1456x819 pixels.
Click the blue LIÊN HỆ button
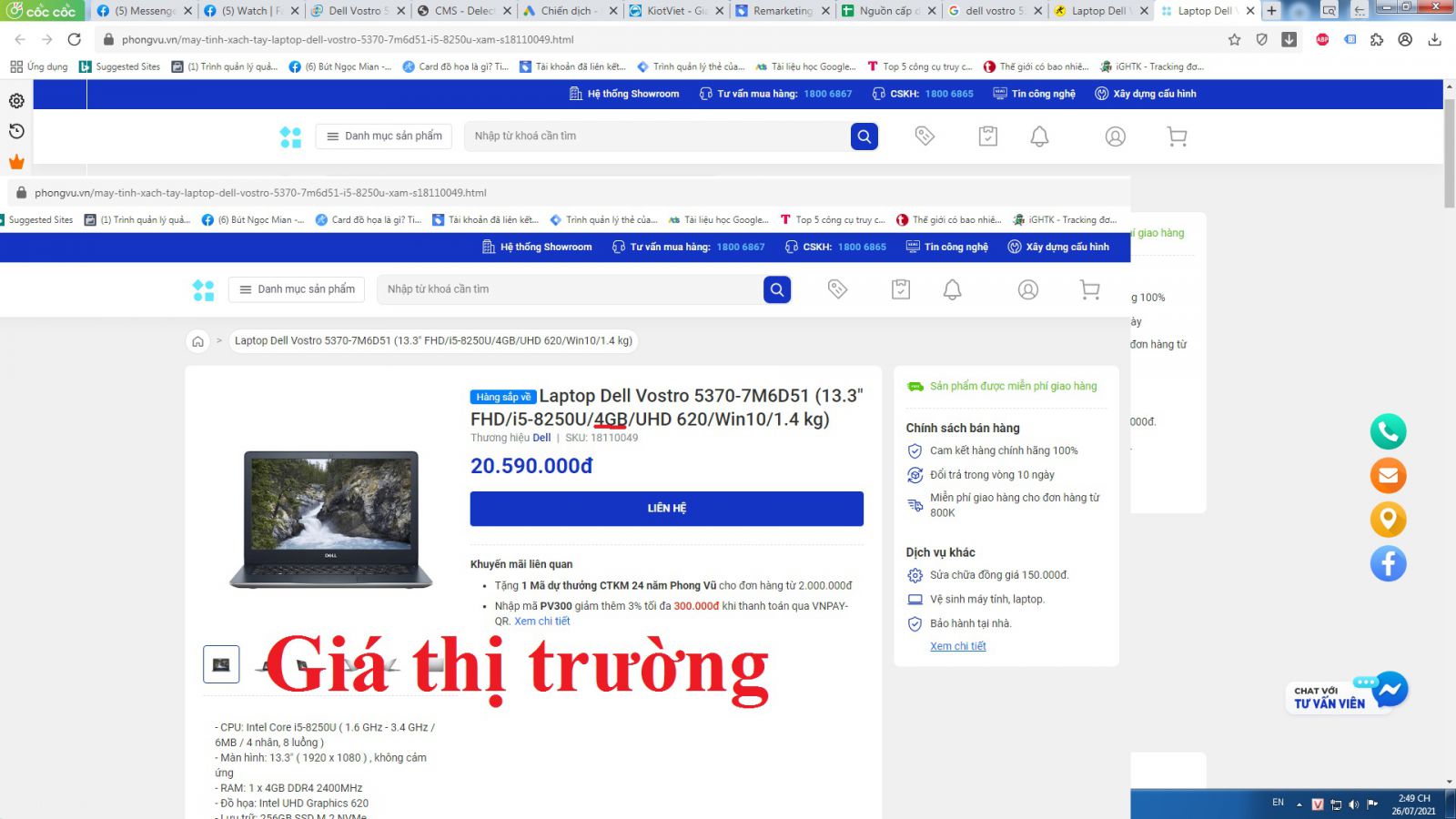click(666, 509)
